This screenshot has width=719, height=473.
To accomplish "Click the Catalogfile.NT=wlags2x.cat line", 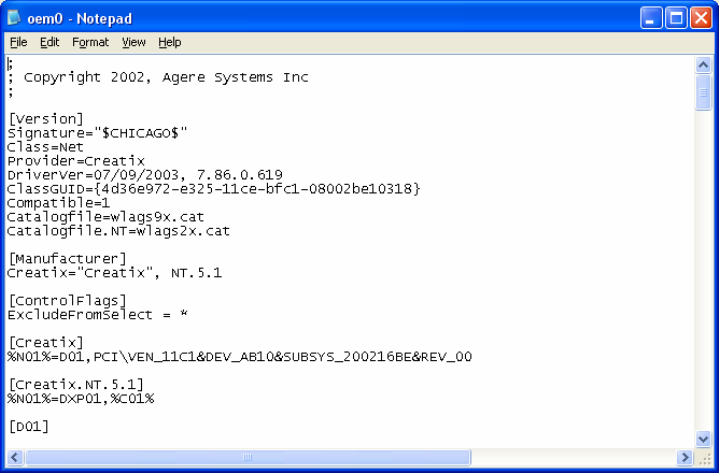I will (x=119, y=231).
